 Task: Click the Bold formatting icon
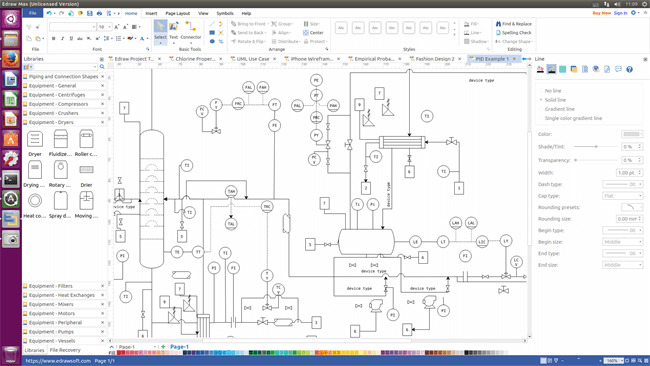point(53,39)
